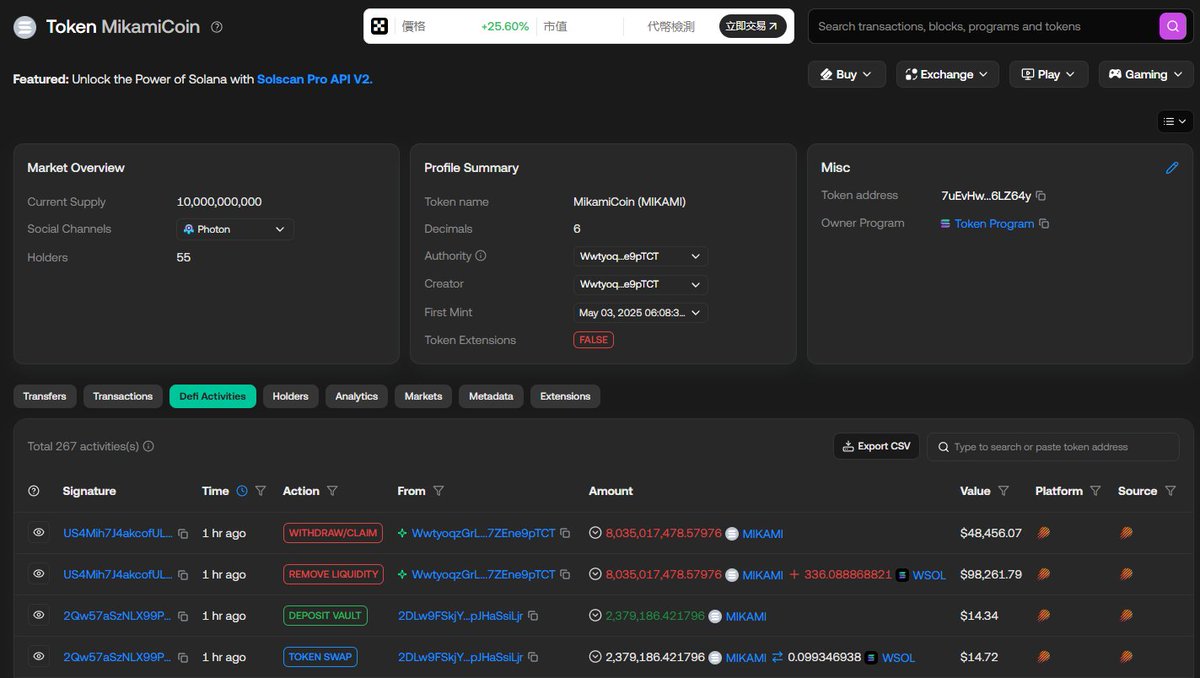Image resolution: width=1200 pixels, height=678 pixels.
Task: Click the red FALSE Token Extensions badge
Action: click(x=594, y=340)
